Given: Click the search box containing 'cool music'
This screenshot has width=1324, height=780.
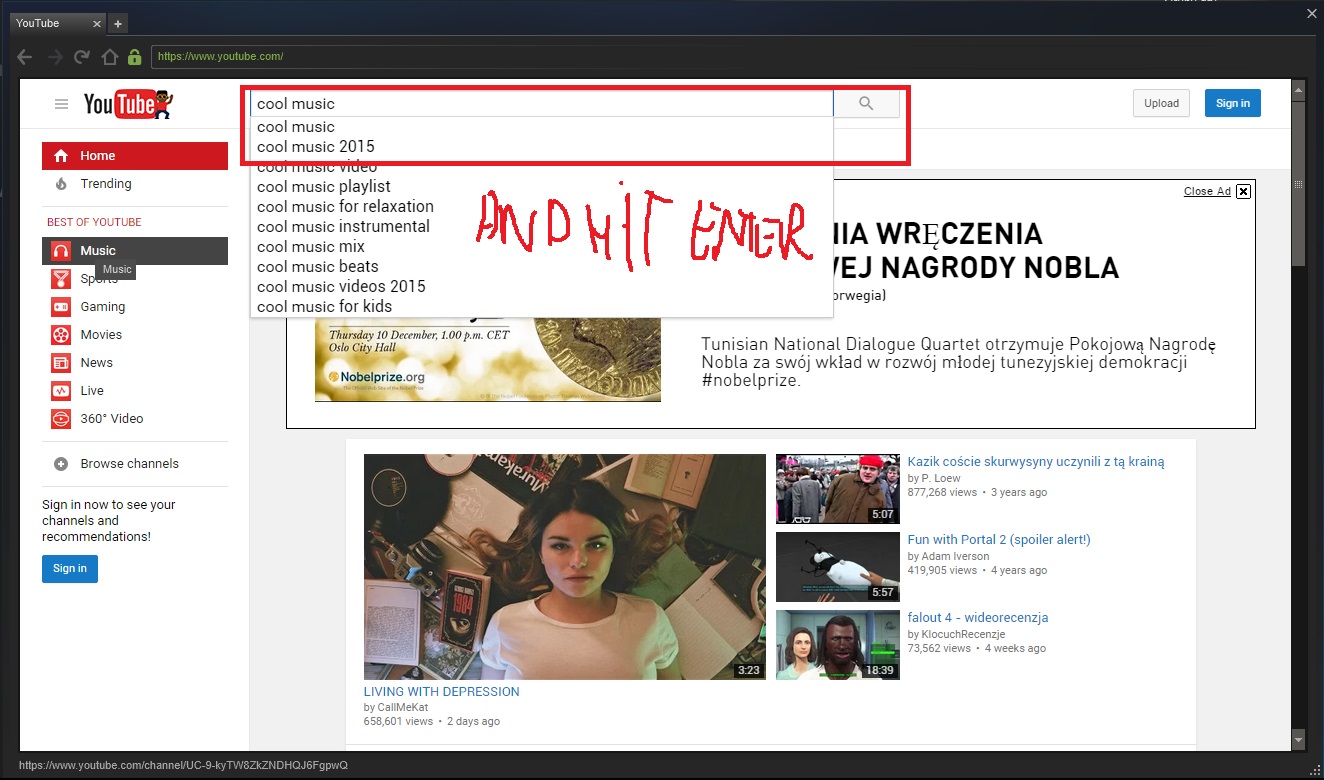Looking at the screenshot, I should [x=541, y=104].
